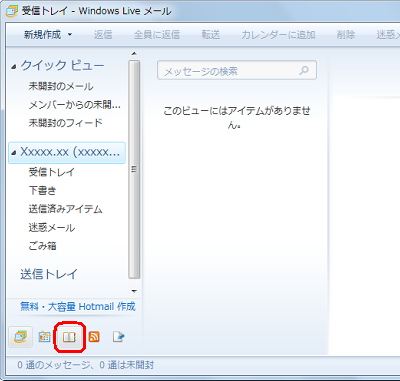Open the Newsgroups icon in bottom bar
This screenshot has height=381, width=400.
point(118,337)
